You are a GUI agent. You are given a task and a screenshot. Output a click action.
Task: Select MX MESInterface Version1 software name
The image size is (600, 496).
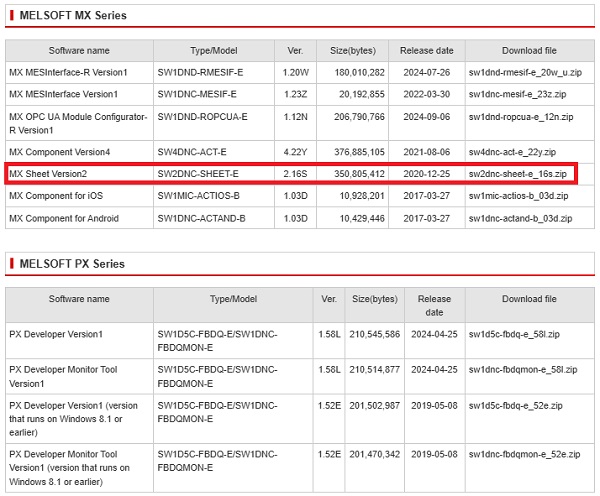point(64,94)
